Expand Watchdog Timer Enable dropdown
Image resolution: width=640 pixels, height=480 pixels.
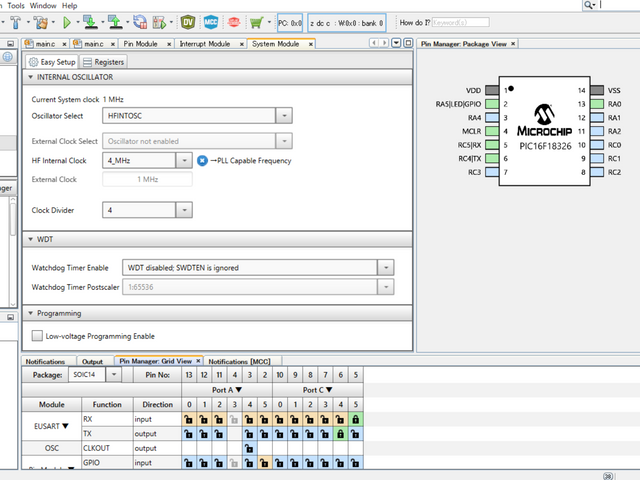coord(385,268)
